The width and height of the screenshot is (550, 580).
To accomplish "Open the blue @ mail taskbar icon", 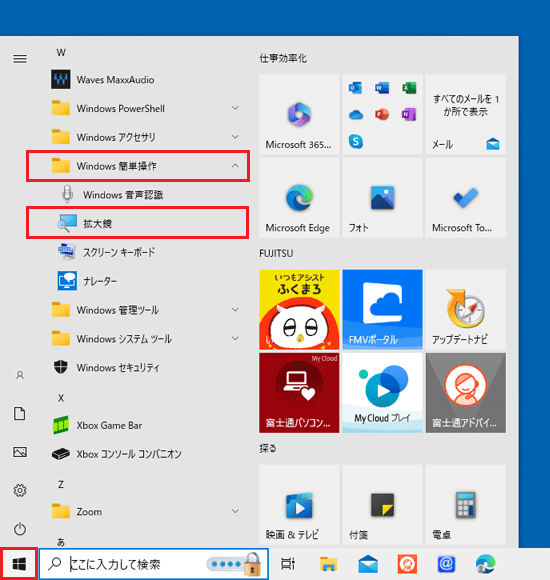I will [446, 564].
